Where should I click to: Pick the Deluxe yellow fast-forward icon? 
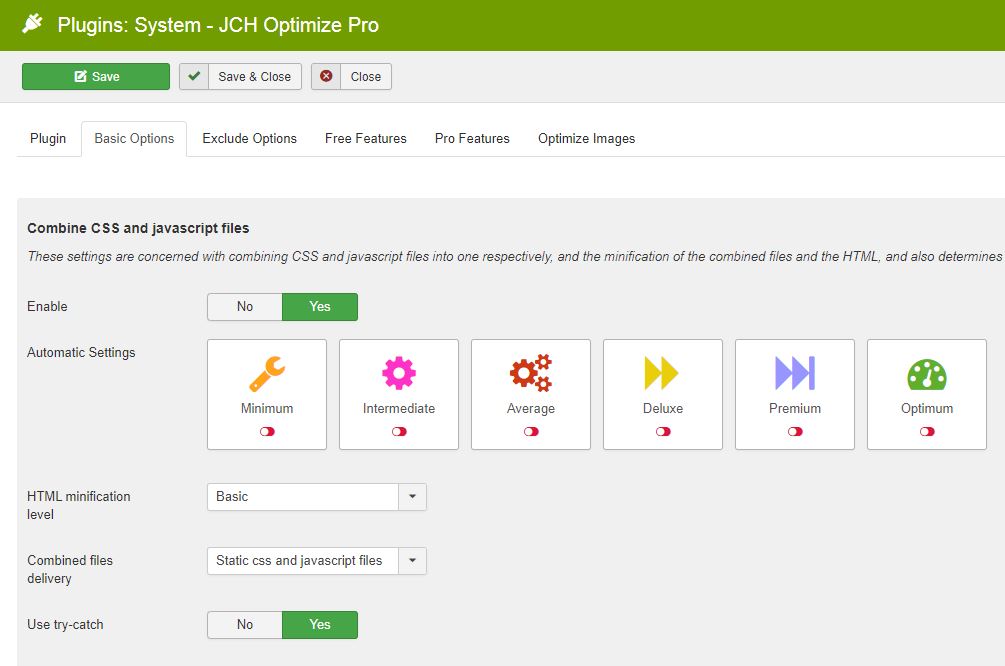662,373
